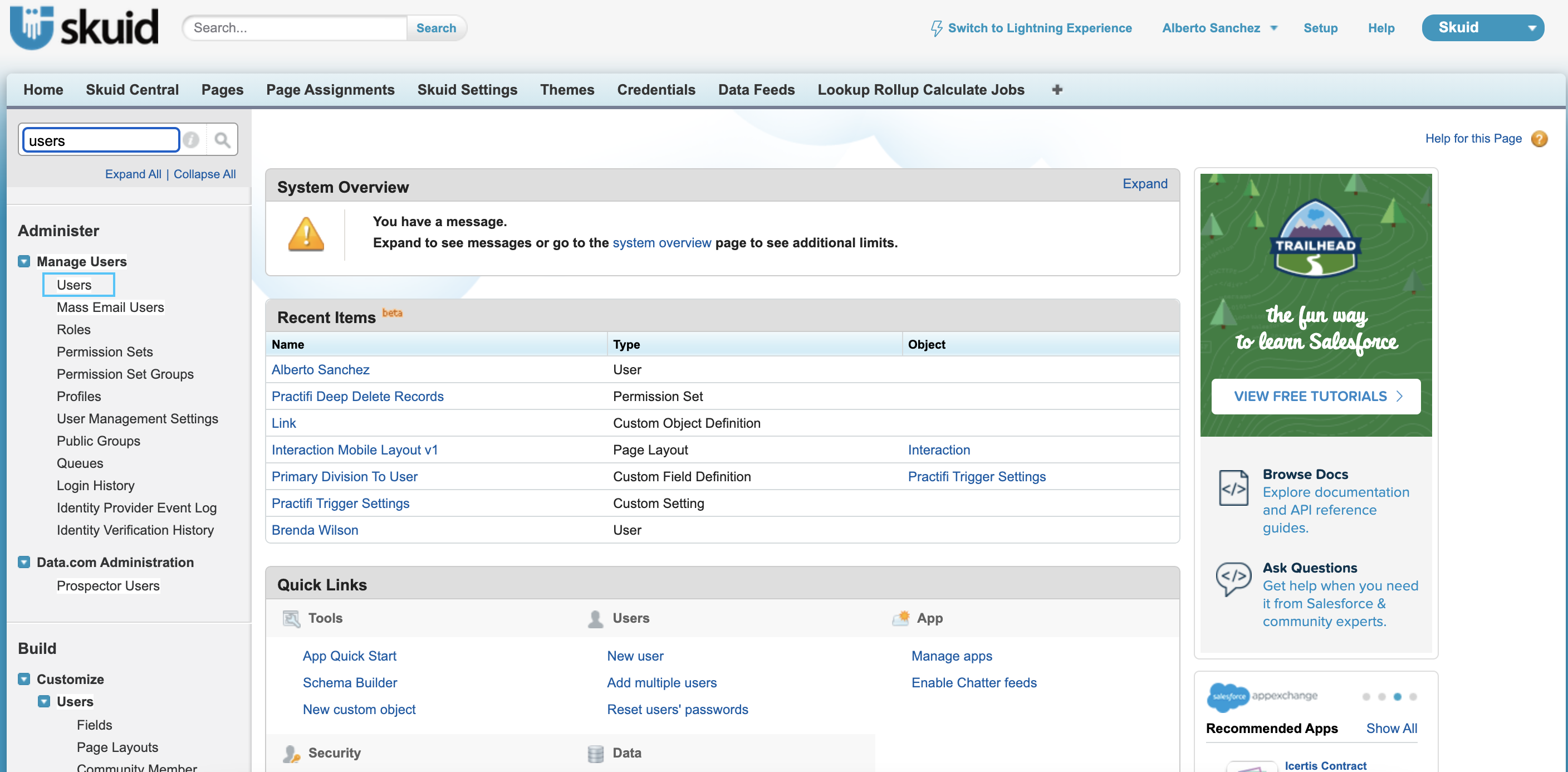Click Reset users' passwords quick link

tap(677, 710)
